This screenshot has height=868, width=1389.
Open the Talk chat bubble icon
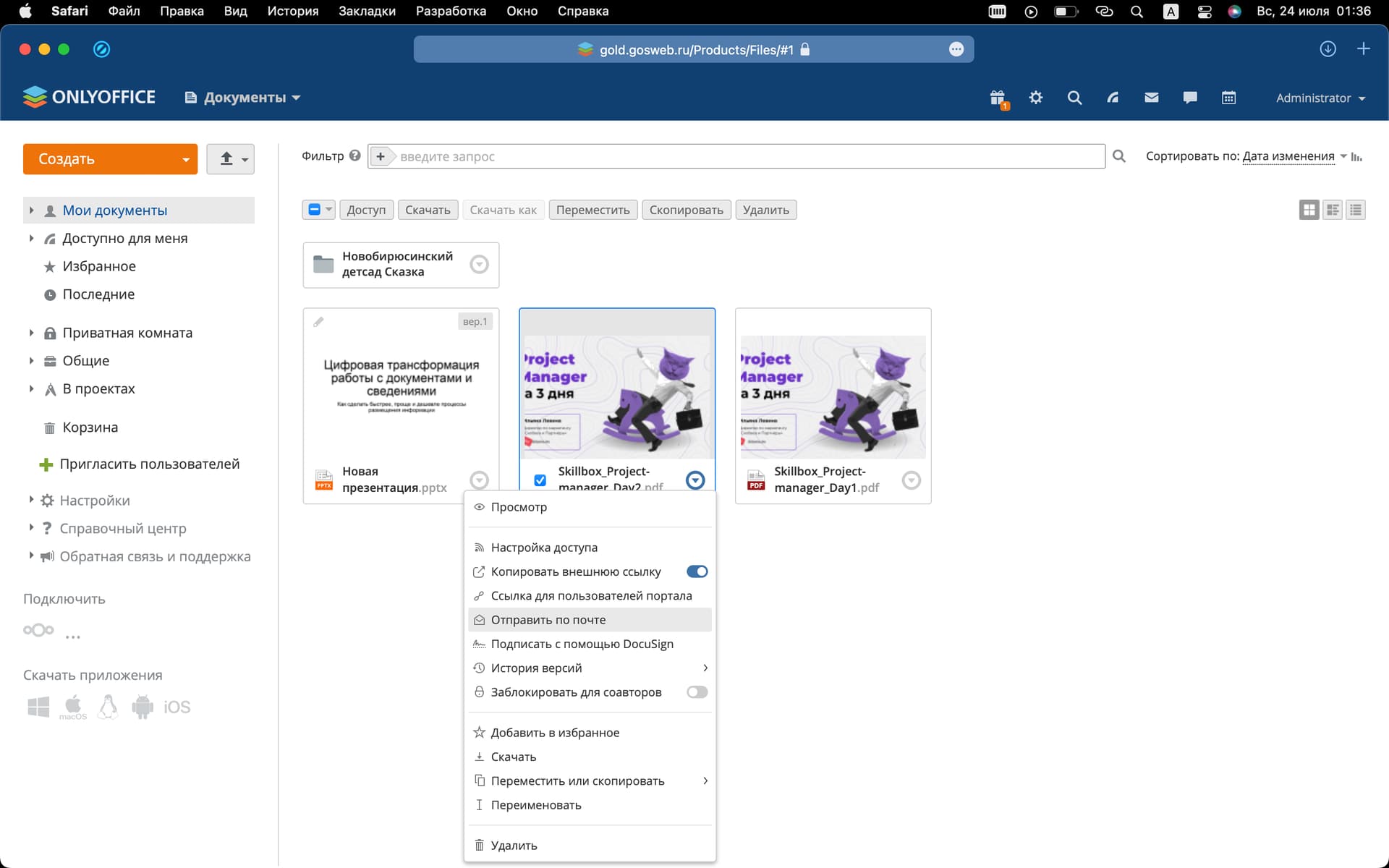coord(1190,98)
